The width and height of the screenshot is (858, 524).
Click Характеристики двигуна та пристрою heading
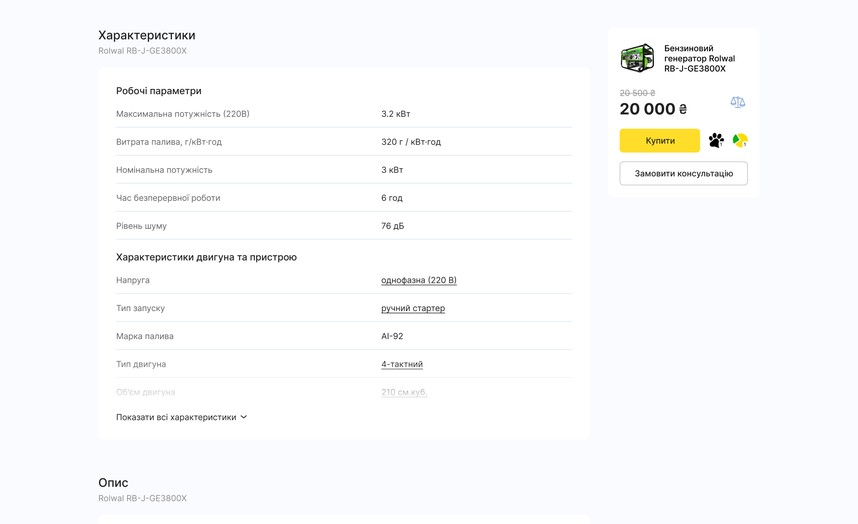click(206, 257)
